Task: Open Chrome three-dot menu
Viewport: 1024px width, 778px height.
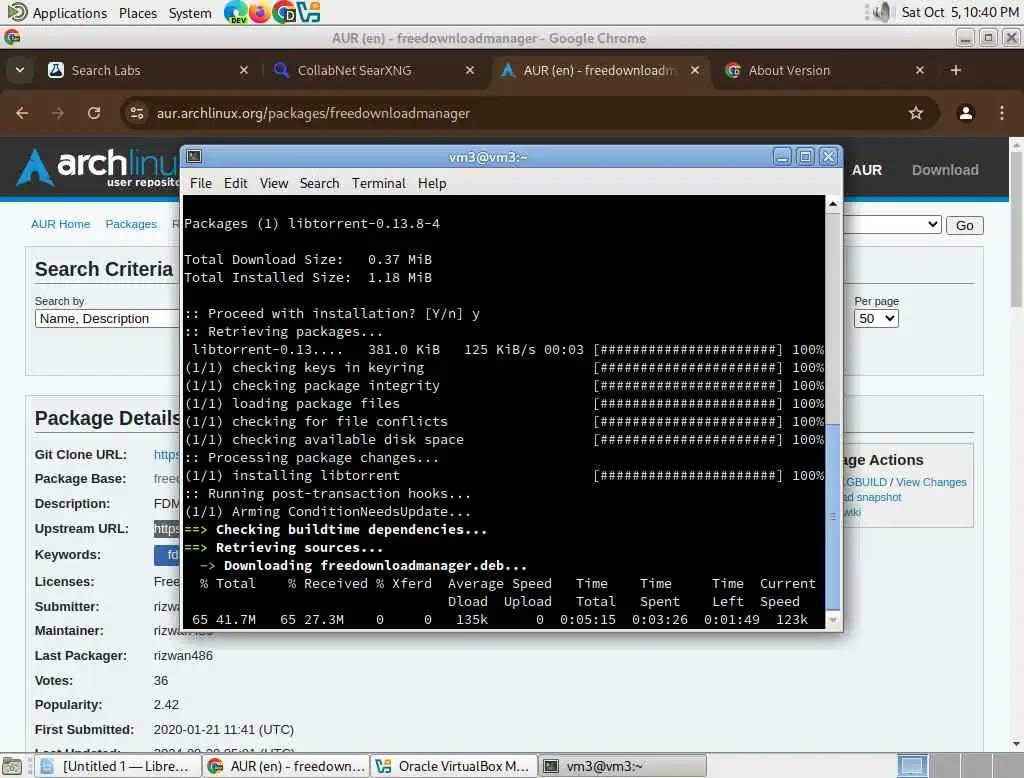Action: tap(1002, 113)
